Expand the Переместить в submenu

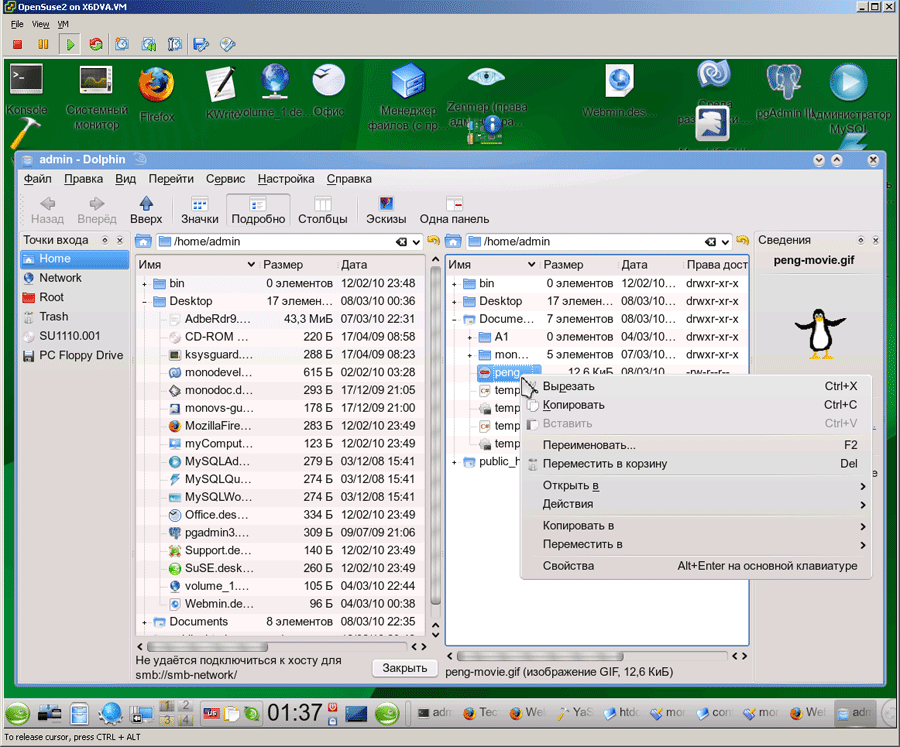coord(696,544)
